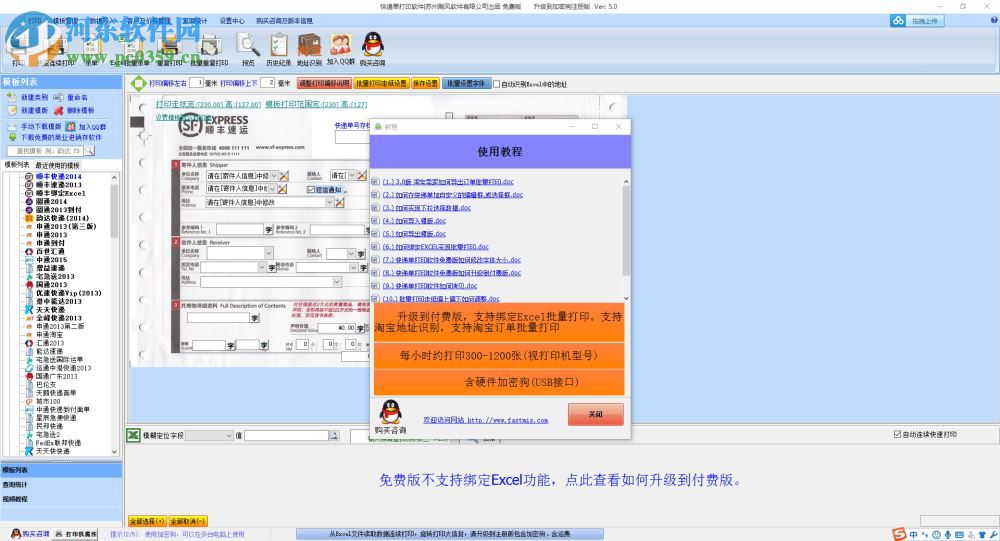Click the upgrade-to-paid link about binding Excel

click(x=561, y=480)
